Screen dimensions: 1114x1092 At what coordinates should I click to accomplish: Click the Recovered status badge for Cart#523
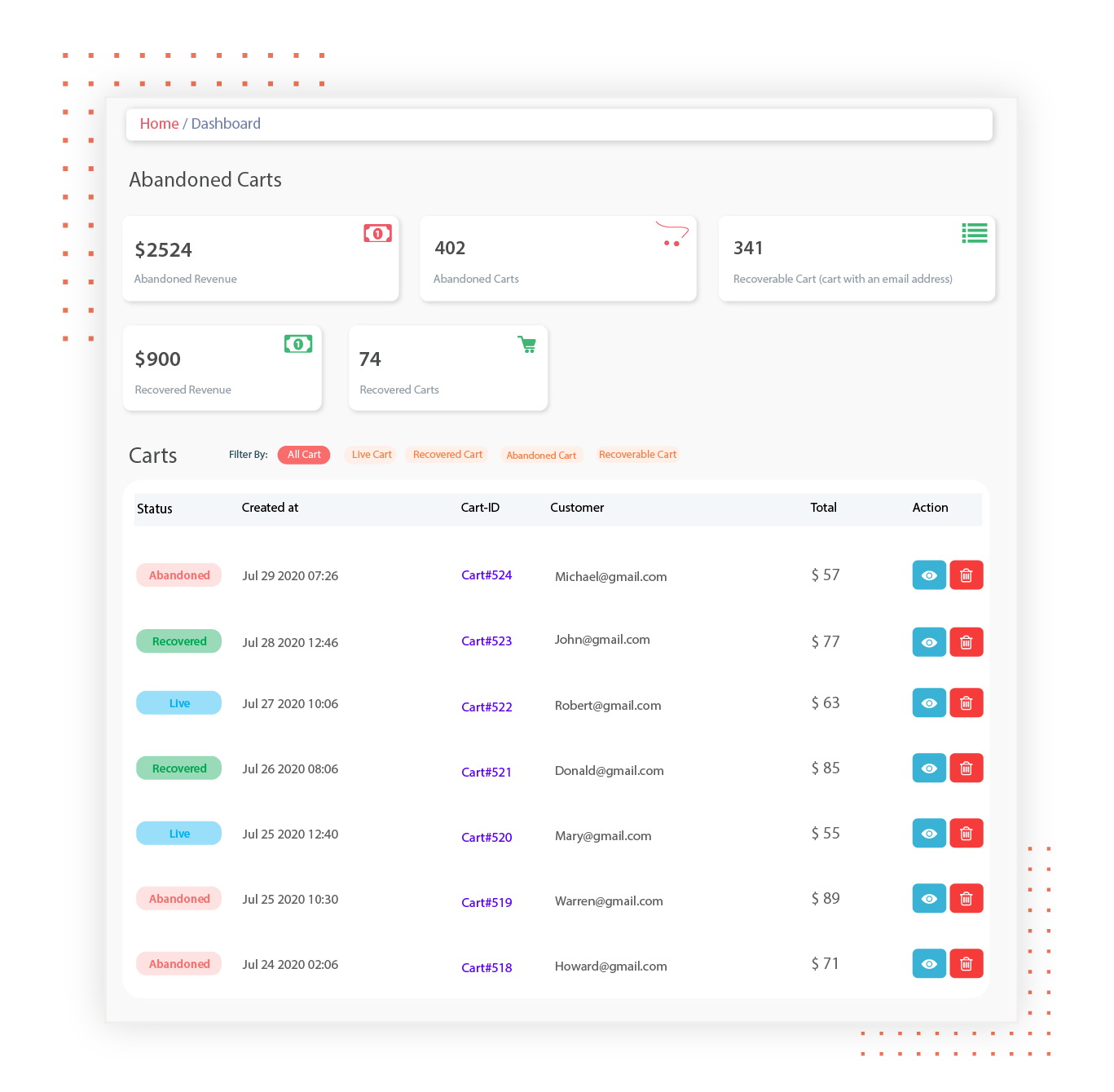pyautogui.click(x=179, y=641)
